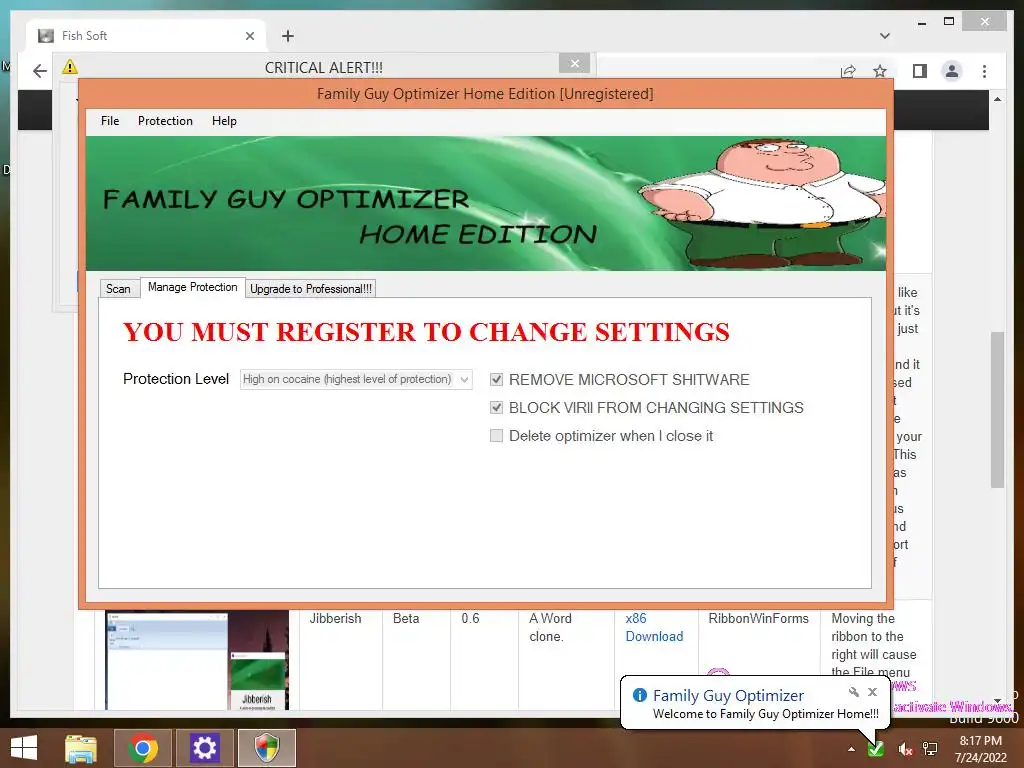Toggle the Chrome side panel icon
The width and height of the screenshot is (1024, 768).
point(920,71)
